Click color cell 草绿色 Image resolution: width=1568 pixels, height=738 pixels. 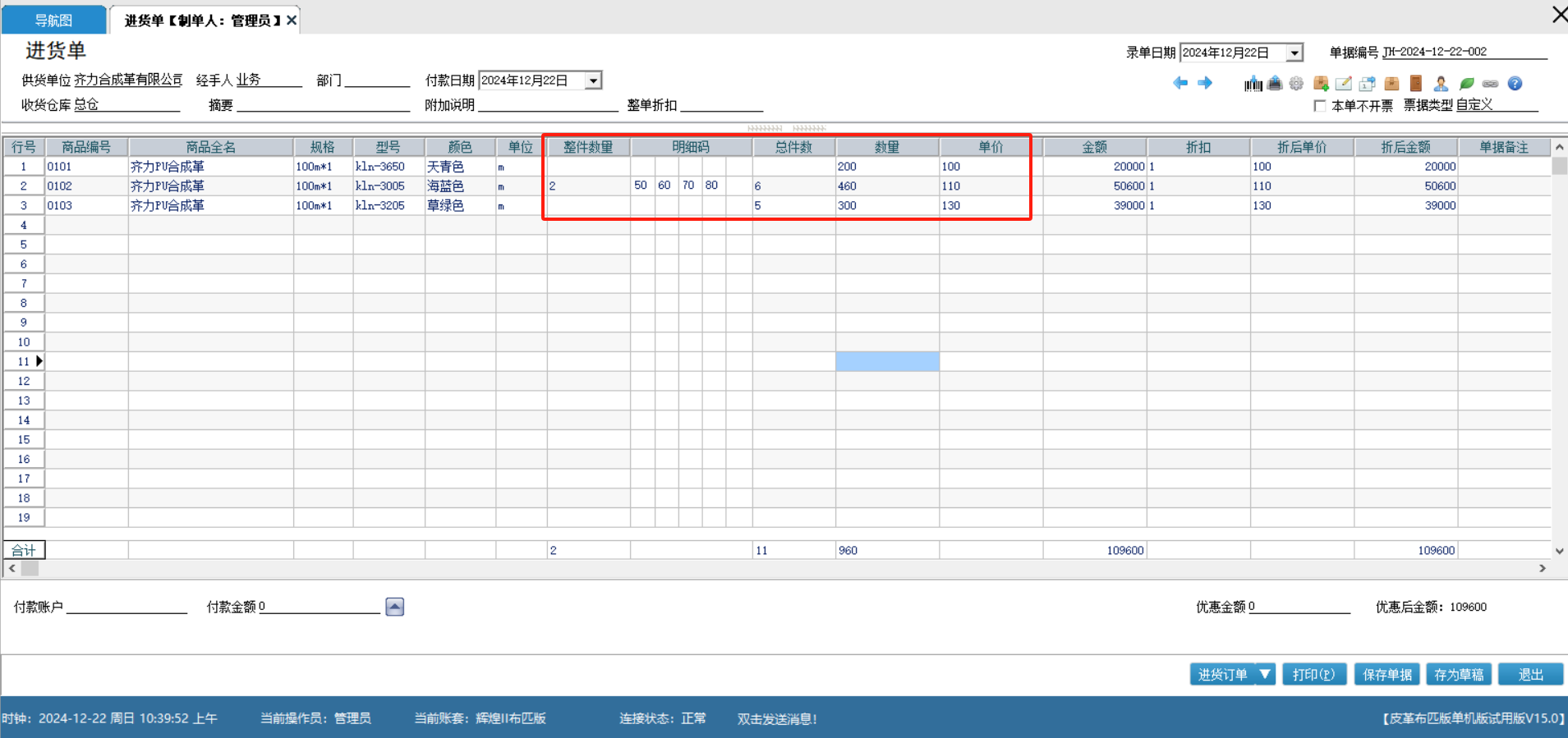(460, 206)
